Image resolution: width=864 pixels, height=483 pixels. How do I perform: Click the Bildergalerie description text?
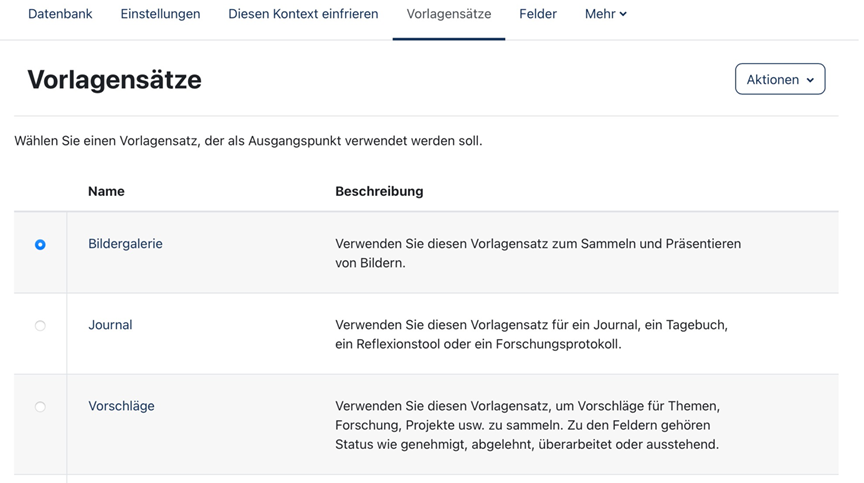coord(538,253)
